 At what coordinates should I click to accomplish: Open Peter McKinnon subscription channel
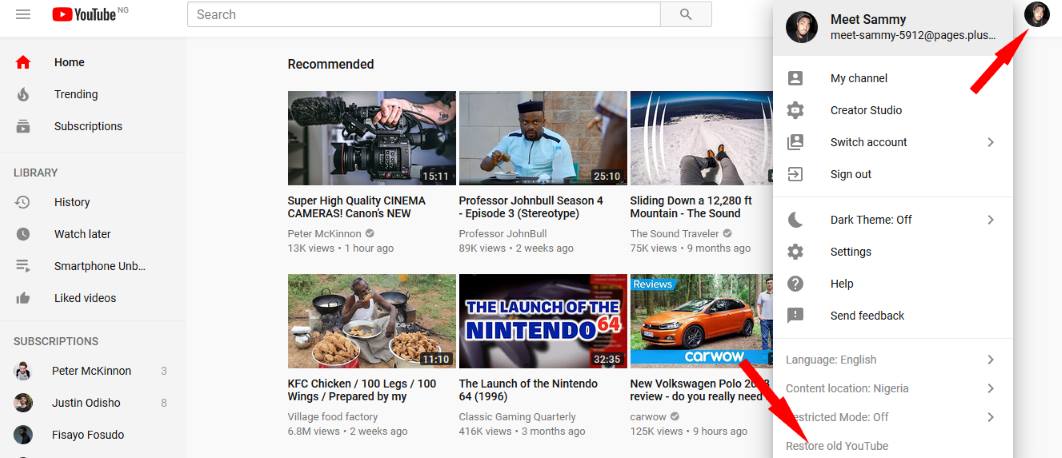click(91, 371)
